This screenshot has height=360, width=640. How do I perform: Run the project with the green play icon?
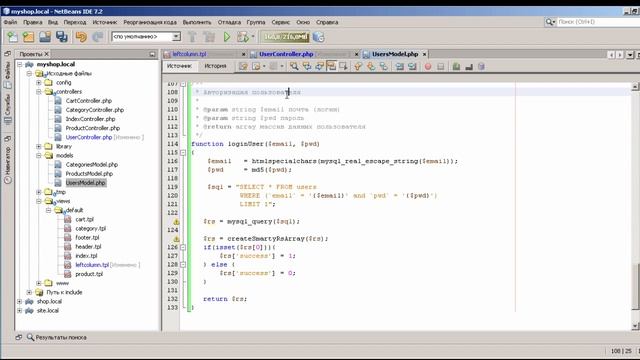pyautogui.click(x=227, y=37)
